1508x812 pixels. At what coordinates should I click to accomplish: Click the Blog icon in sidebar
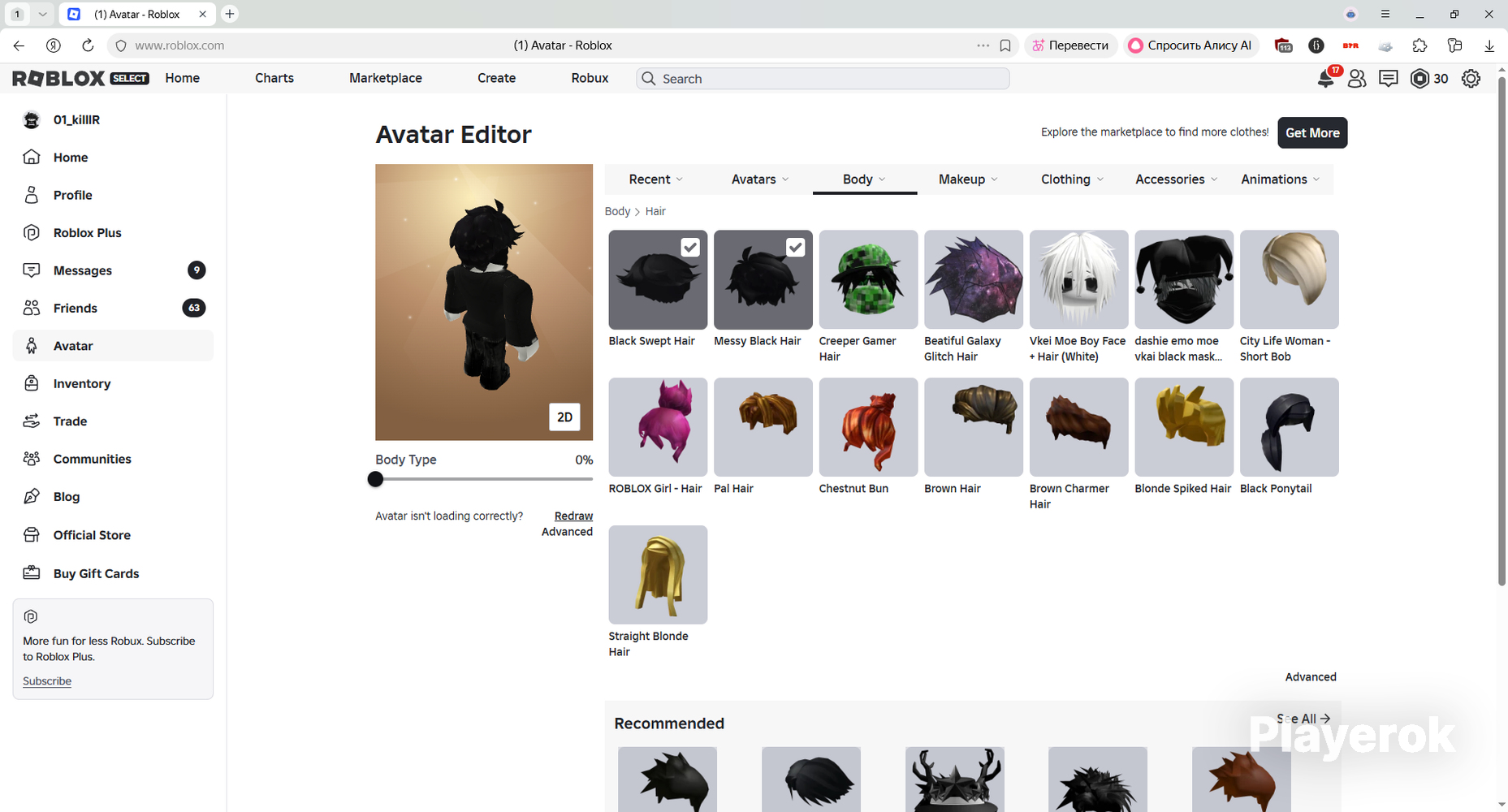32,496
